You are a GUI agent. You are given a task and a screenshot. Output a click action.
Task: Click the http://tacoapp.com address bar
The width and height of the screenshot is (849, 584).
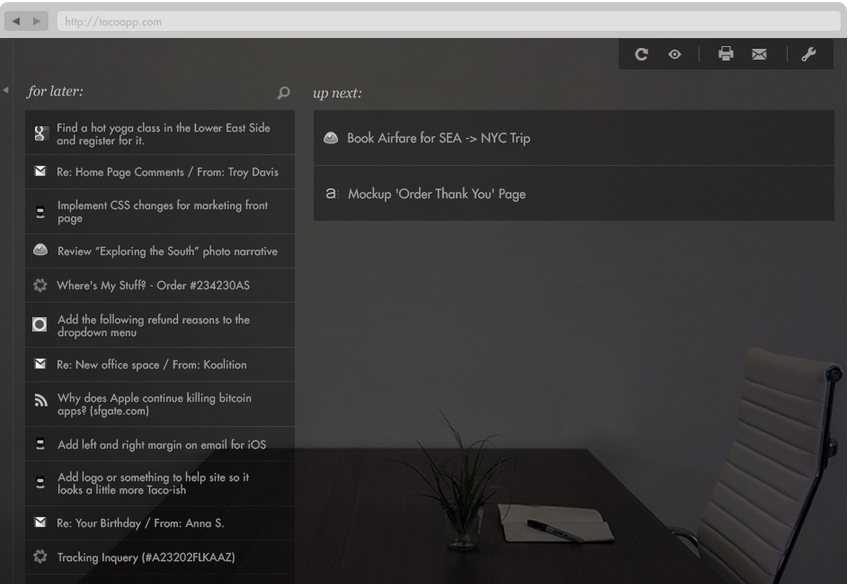[x=448, y=22]
